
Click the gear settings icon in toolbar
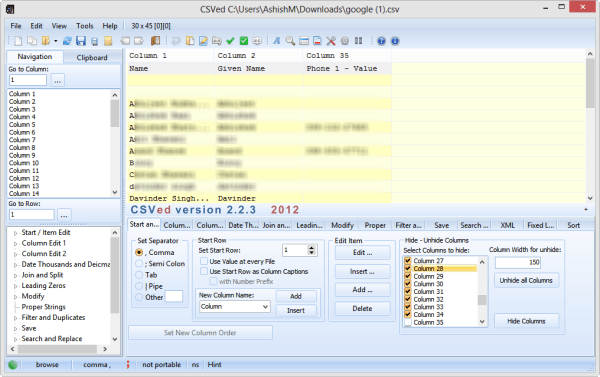pyautogui.click(x=345, y=41)
